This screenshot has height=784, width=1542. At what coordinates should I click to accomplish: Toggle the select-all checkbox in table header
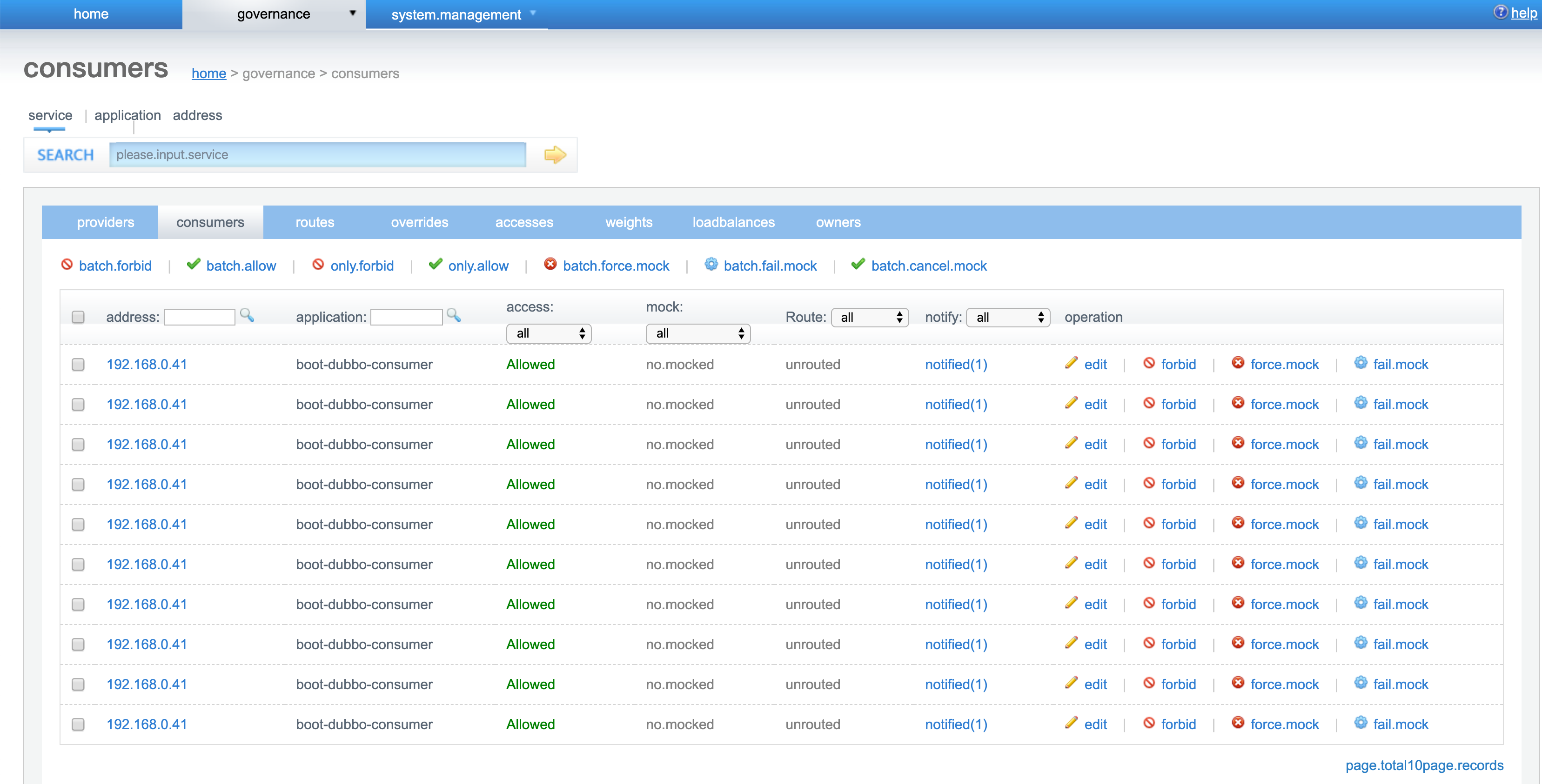tap(78, 317)
